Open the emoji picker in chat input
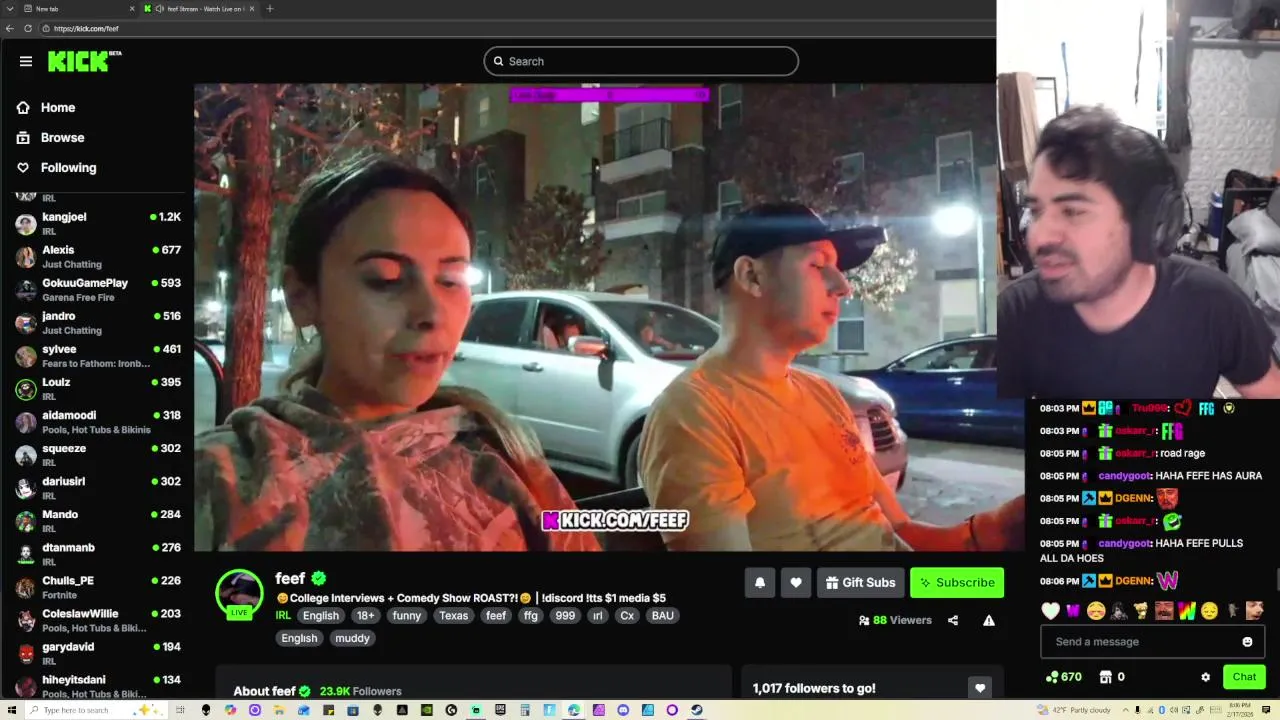The height and width of the screenshot is (720, 1280). tap(1247, 642)
